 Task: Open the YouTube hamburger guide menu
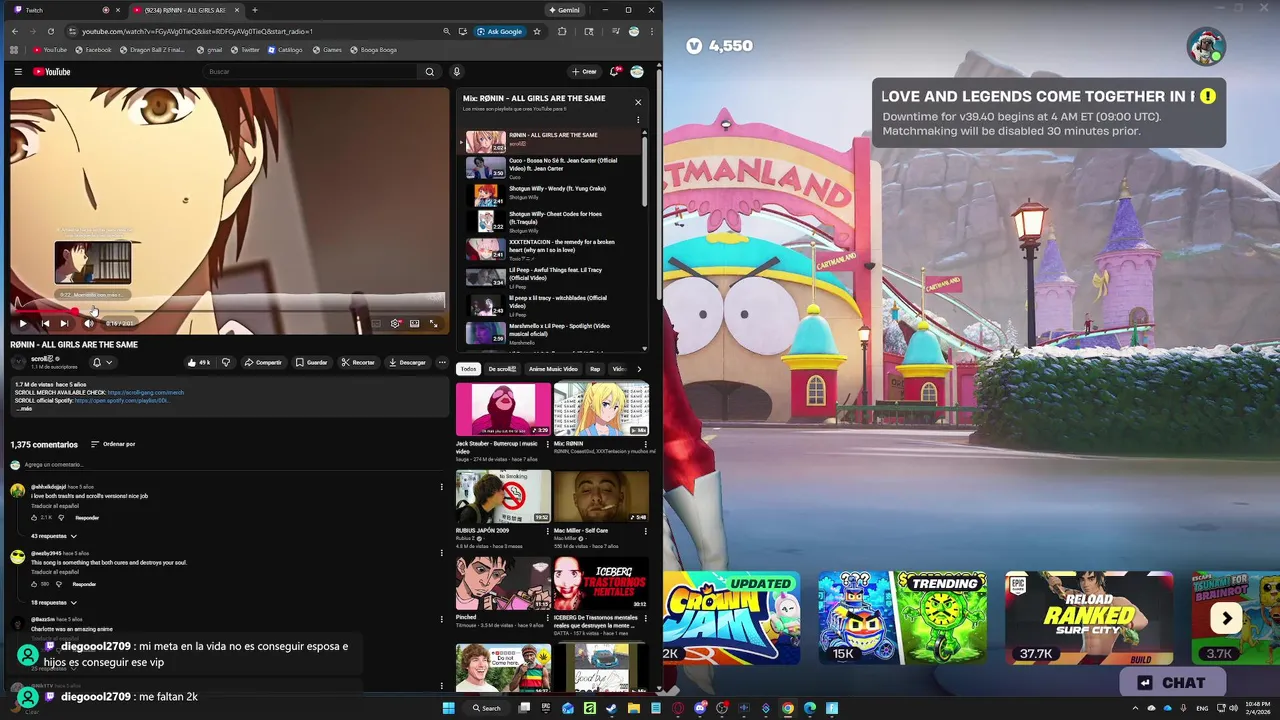click(x=18, y=72)
